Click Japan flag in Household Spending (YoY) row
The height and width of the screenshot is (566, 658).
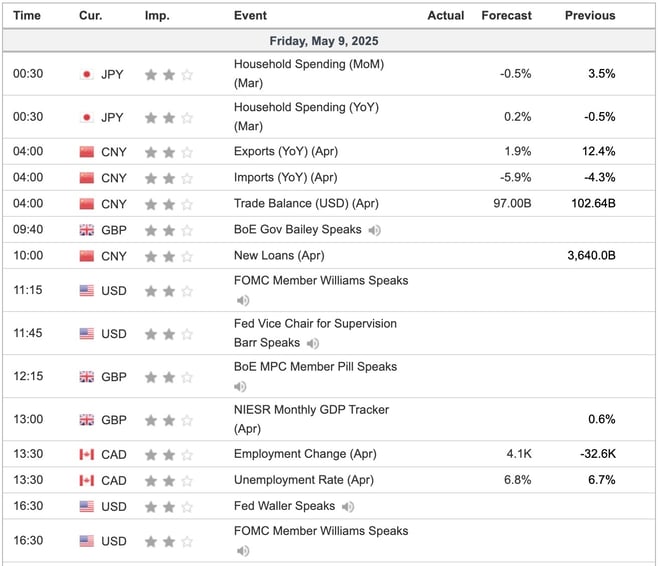point(86,117)
